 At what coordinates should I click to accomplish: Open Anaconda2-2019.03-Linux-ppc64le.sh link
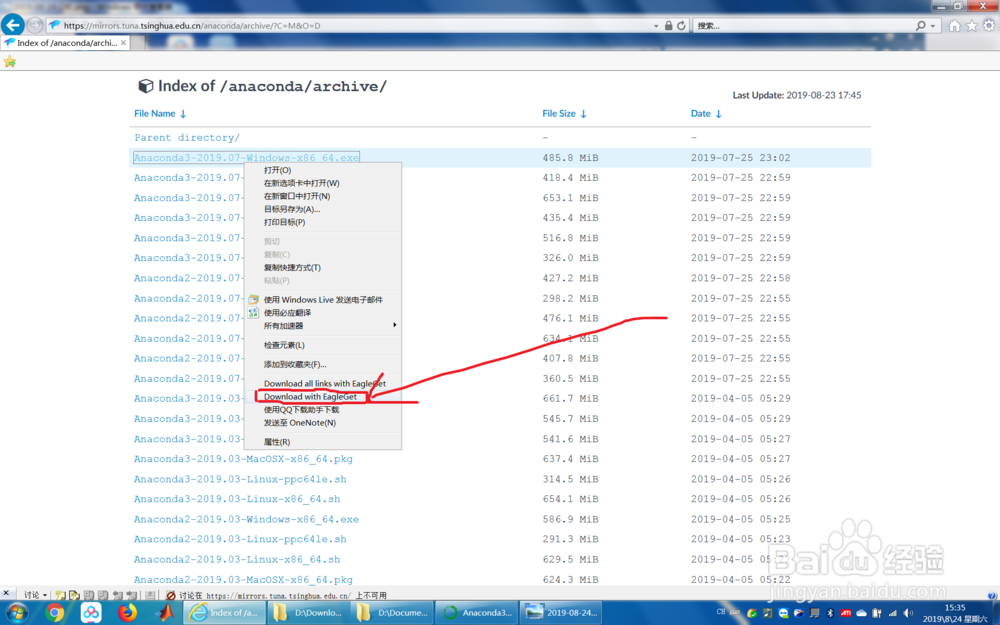pos(240,540)
